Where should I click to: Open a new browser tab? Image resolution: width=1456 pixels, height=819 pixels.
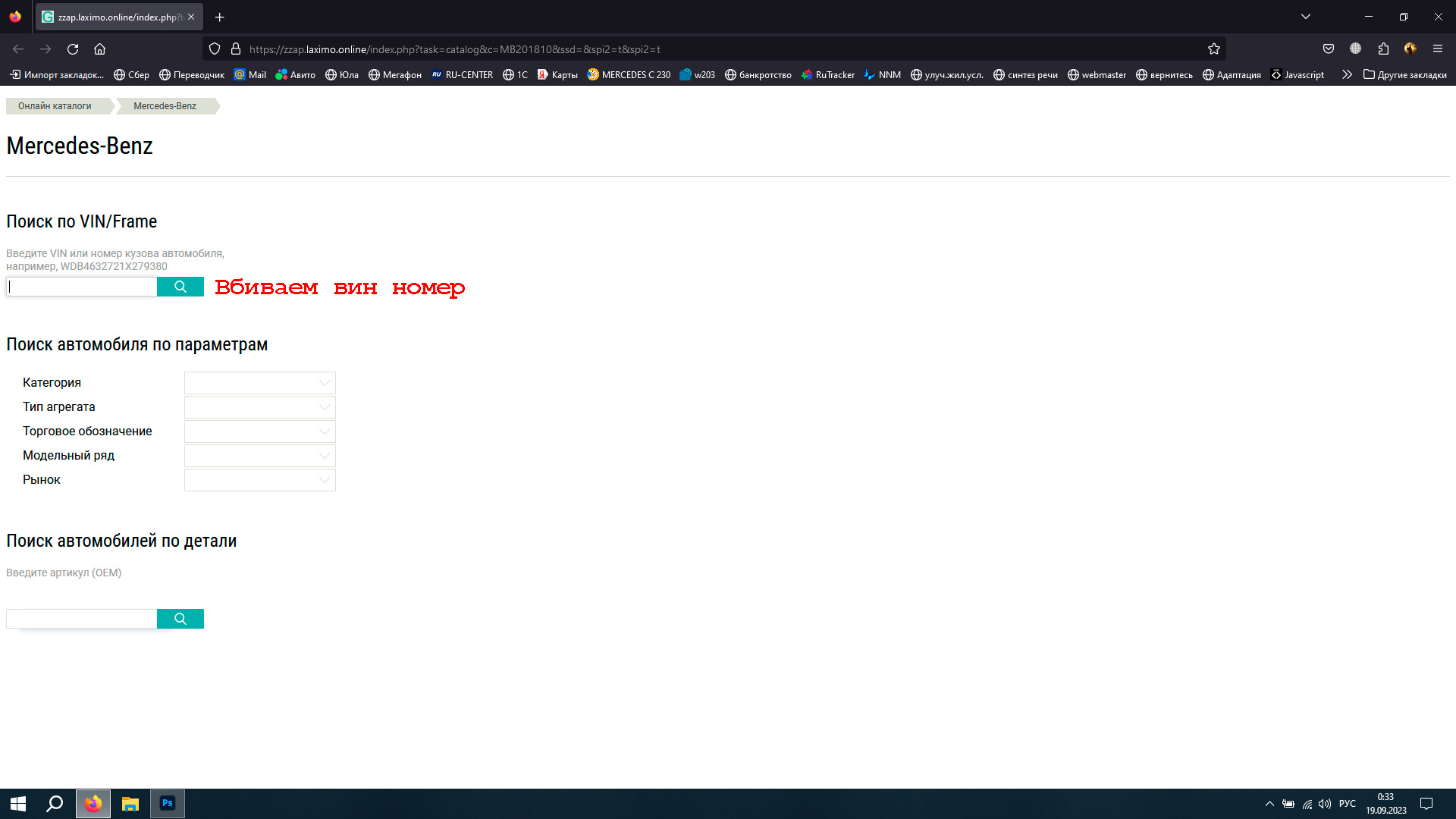pos(219,17)
